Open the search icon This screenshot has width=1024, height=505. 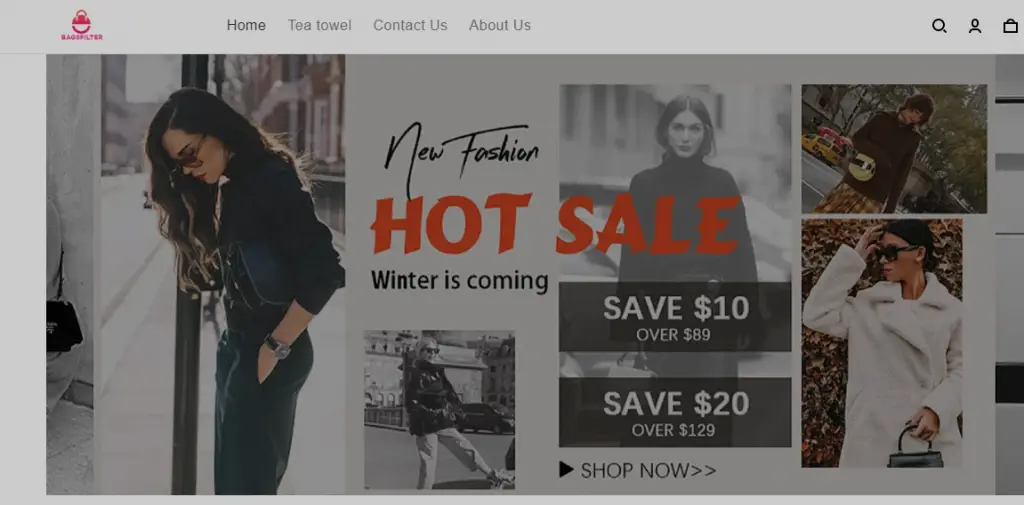pos(939,26)
